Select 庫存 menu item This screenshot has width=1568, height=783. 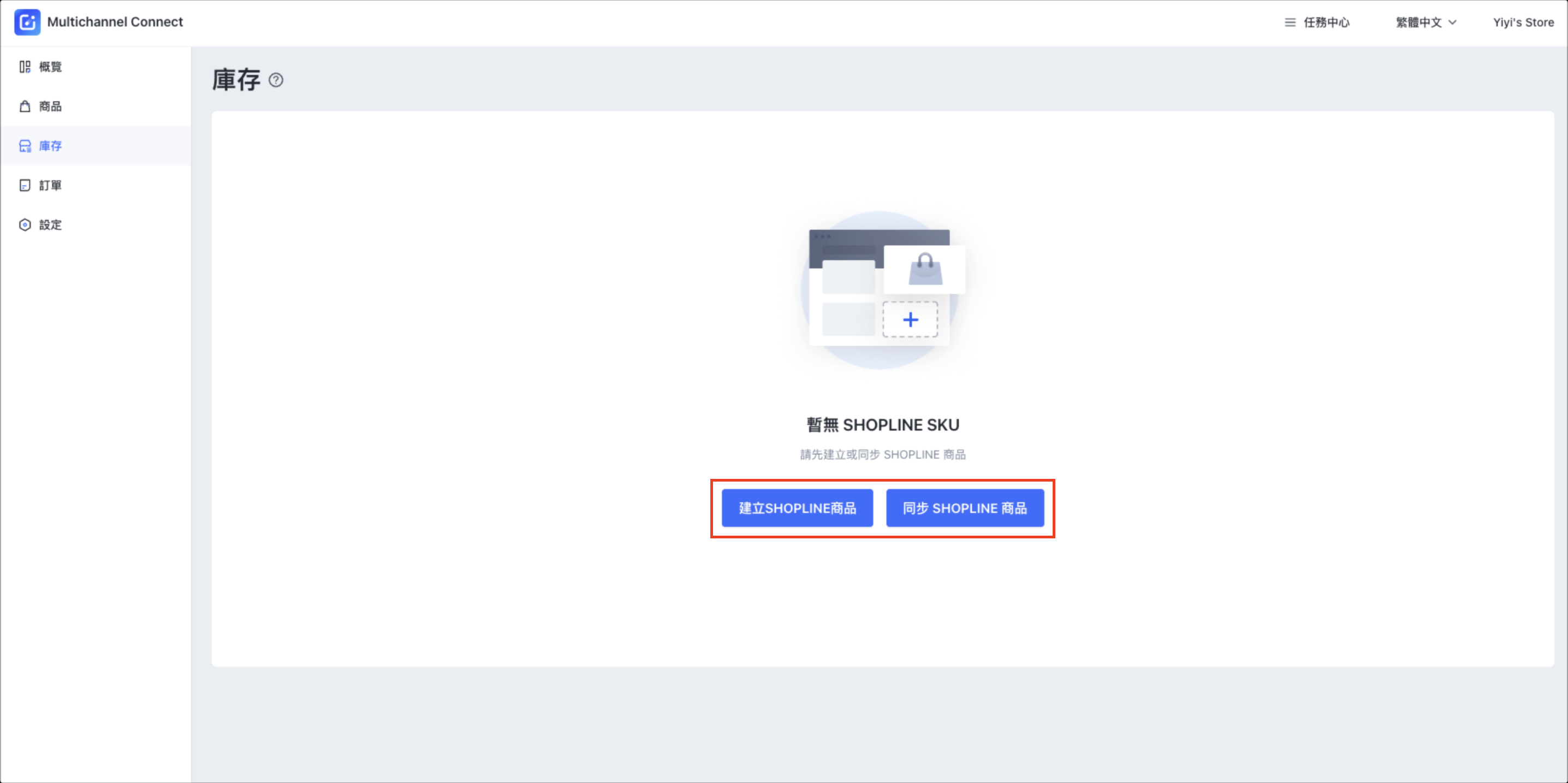(96, 146)
